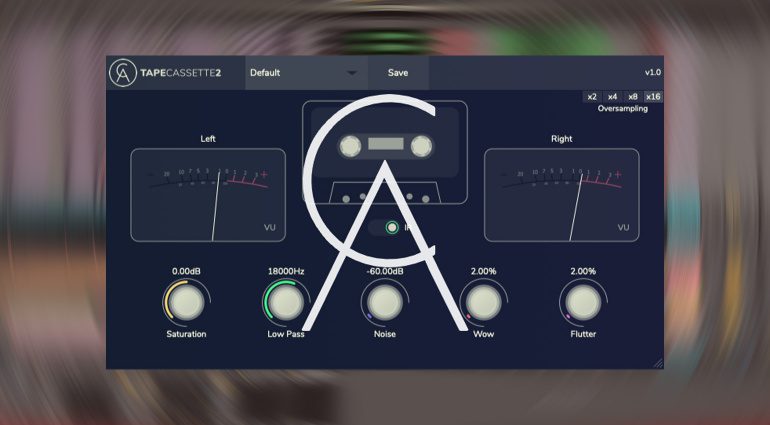Click the right cassette reel
The image size is (770, 425).
(x=422, y=146)
